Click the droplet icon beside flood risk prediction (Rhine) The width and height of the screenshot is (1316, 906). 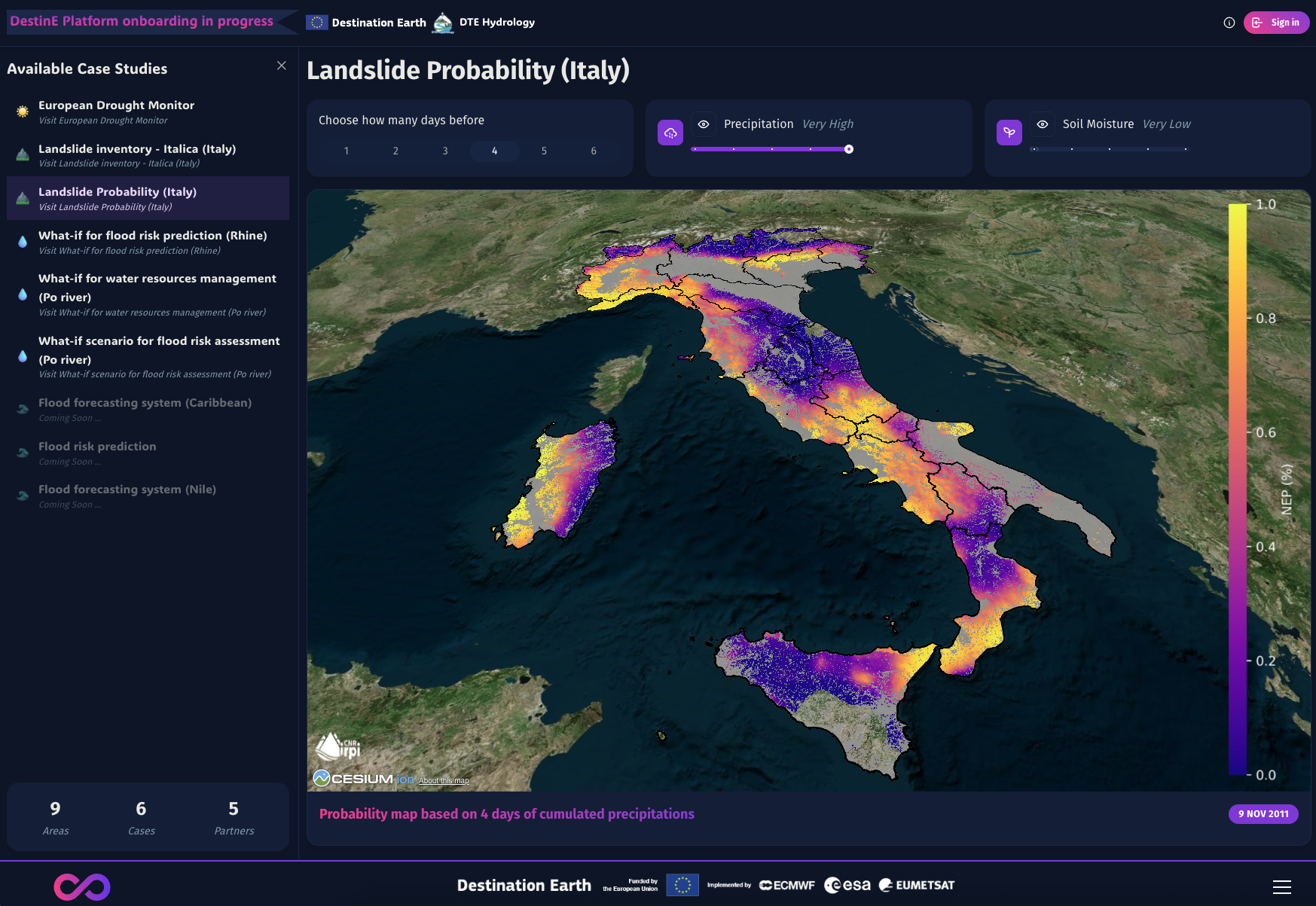pos(21,240)
